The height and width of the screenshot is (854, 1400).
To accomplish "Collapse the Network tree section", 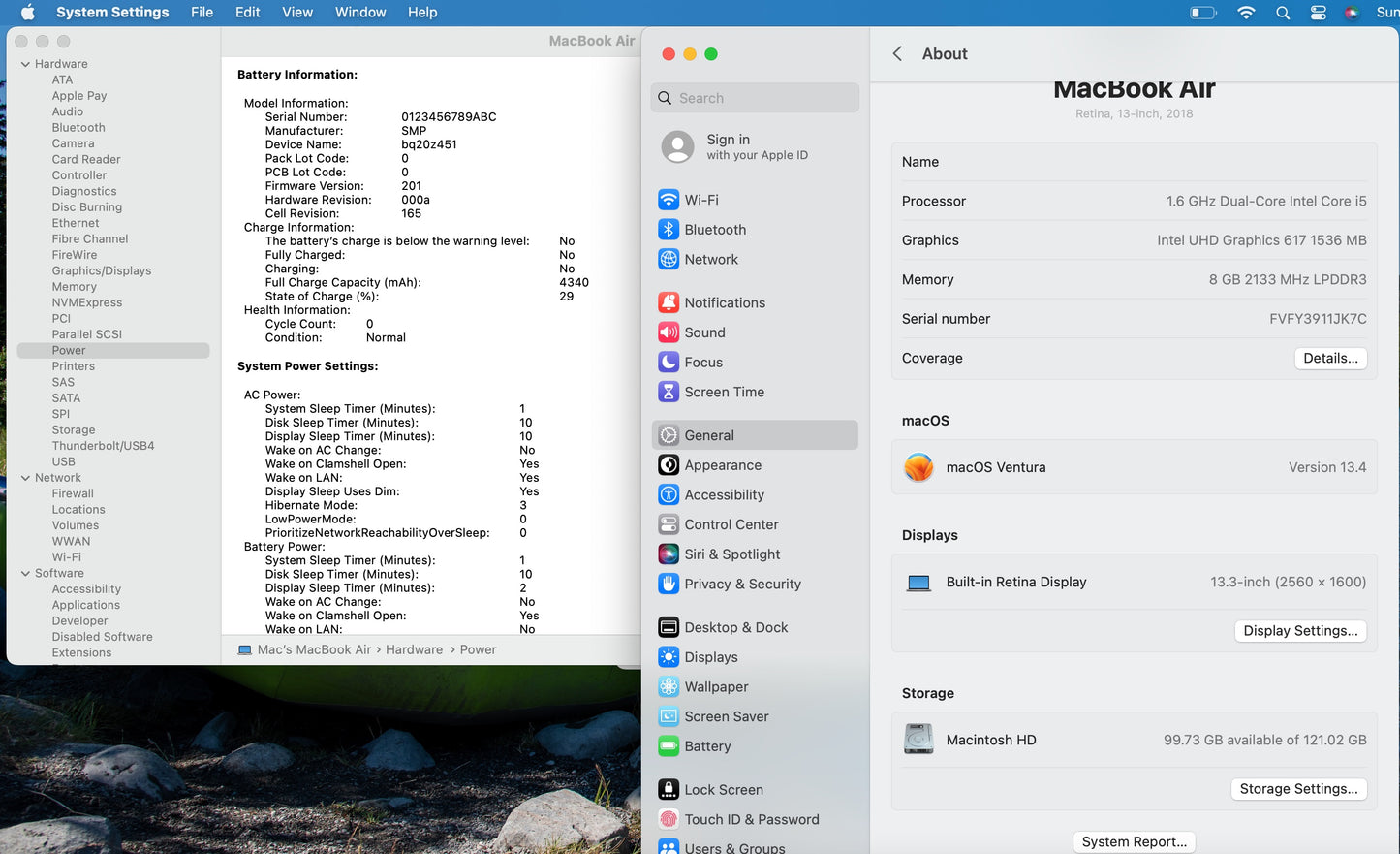I will click(25, 478).
